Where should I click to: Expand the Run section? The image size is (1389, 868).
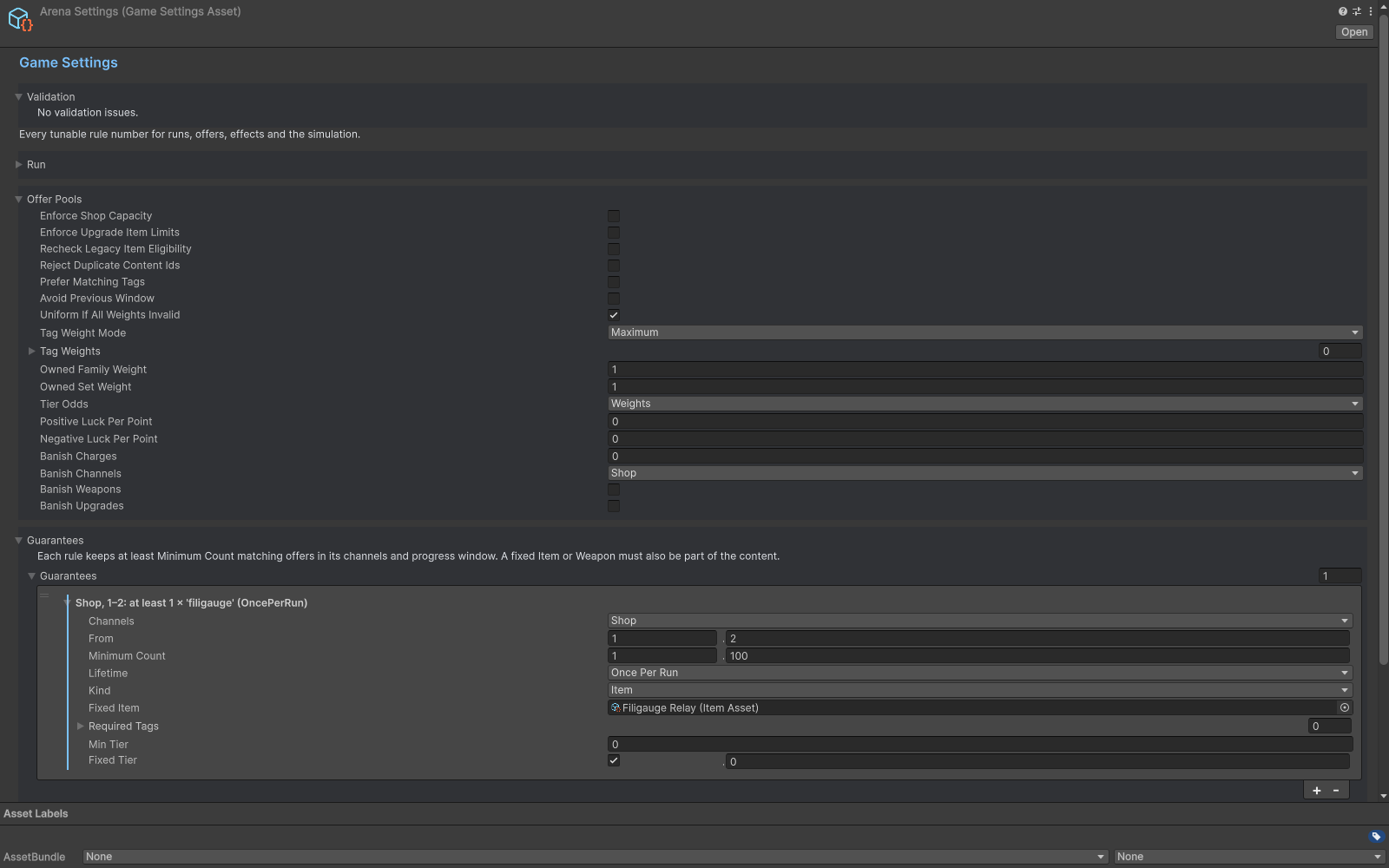coord(18,164)
